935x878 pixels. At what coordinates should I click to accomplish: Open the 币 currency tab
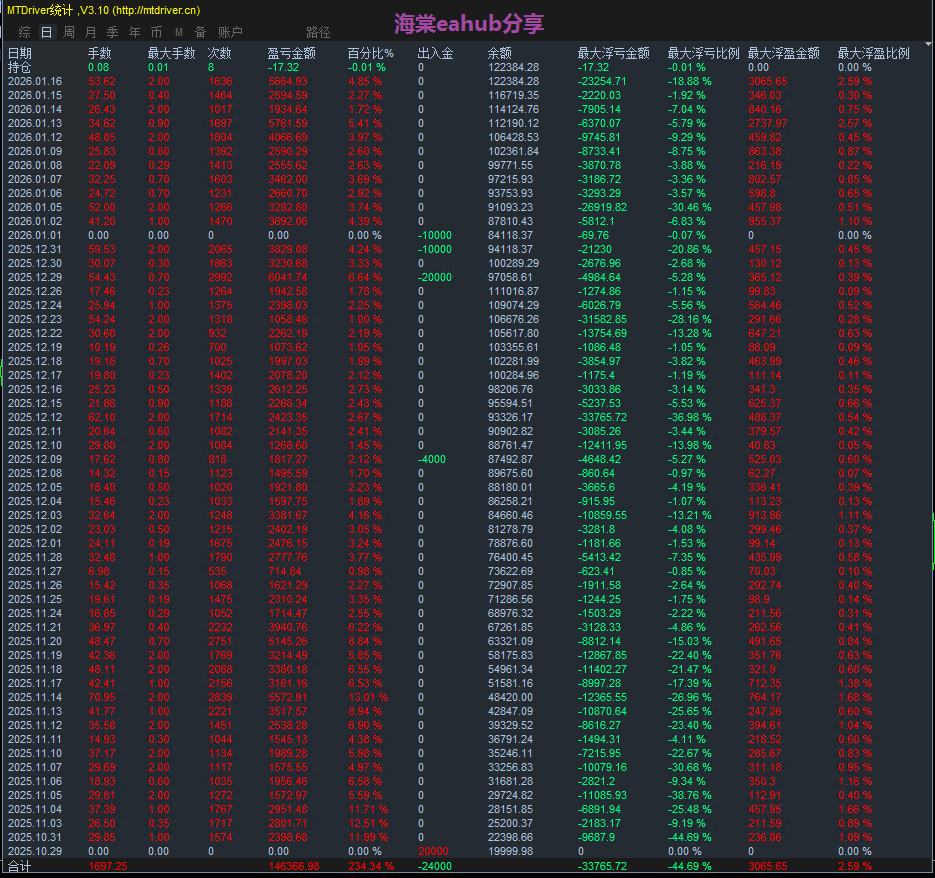156,32
